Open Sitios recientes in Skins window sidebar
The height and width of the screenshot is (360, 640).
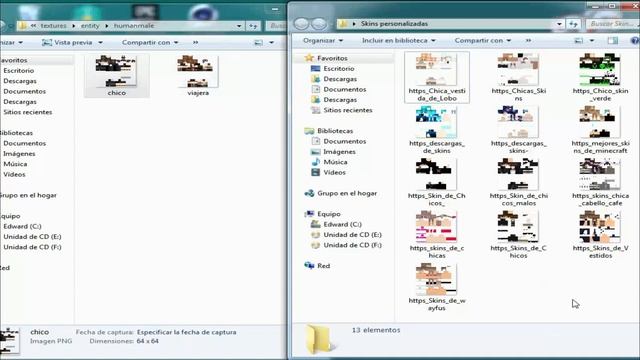[347, 110]
